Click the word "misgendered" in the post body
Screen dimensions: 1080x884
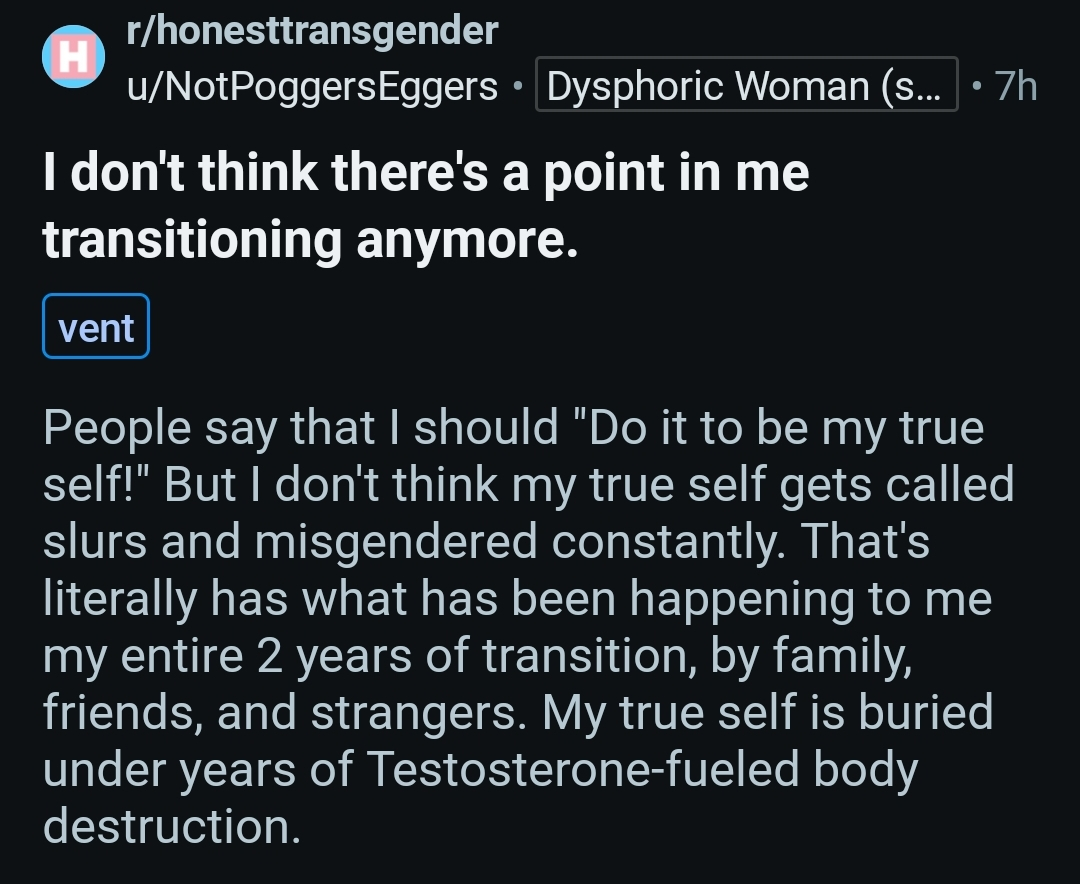point(397,542)
